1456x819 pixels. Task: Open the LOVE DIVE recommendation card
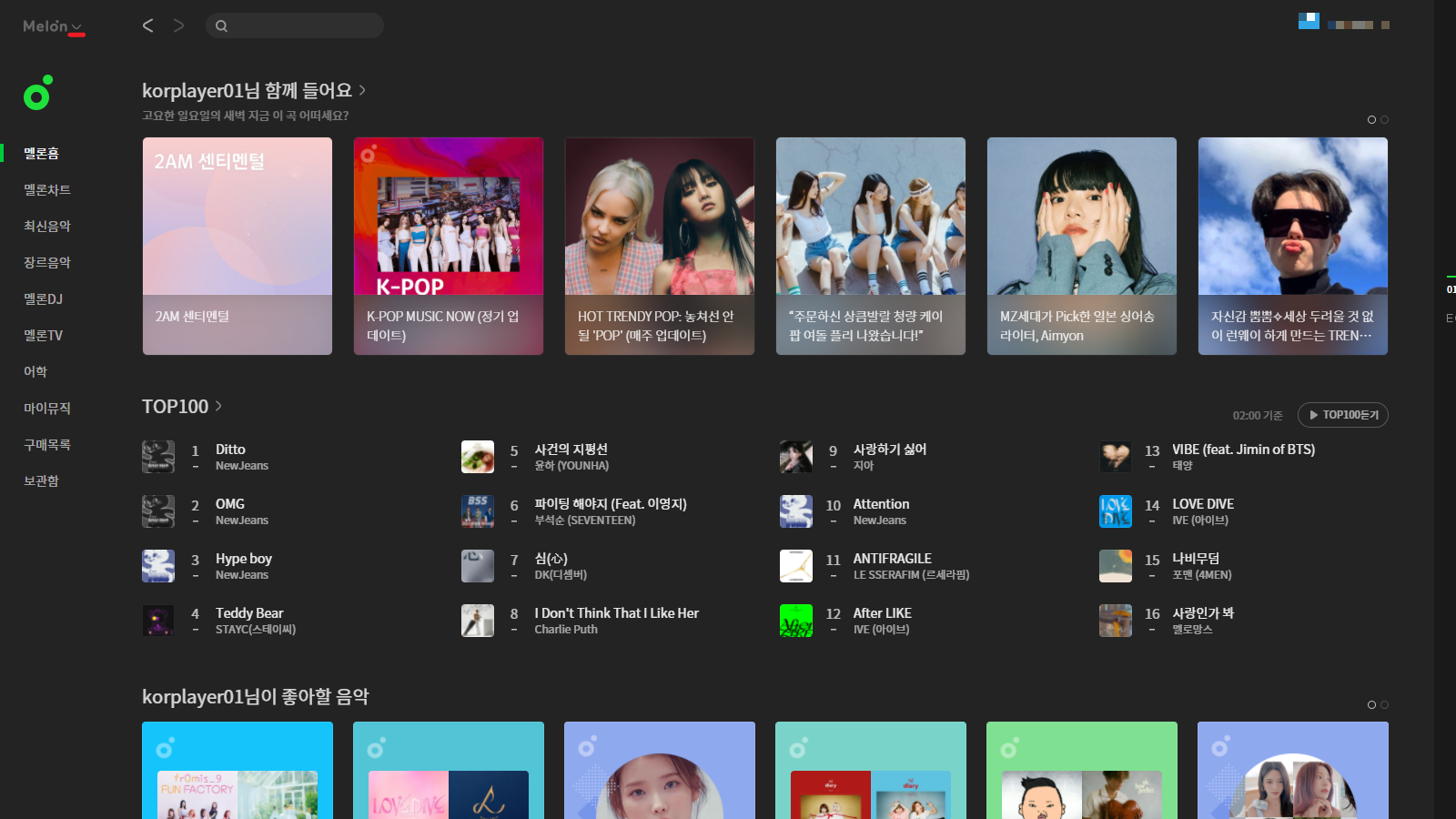tap(449, 771)
